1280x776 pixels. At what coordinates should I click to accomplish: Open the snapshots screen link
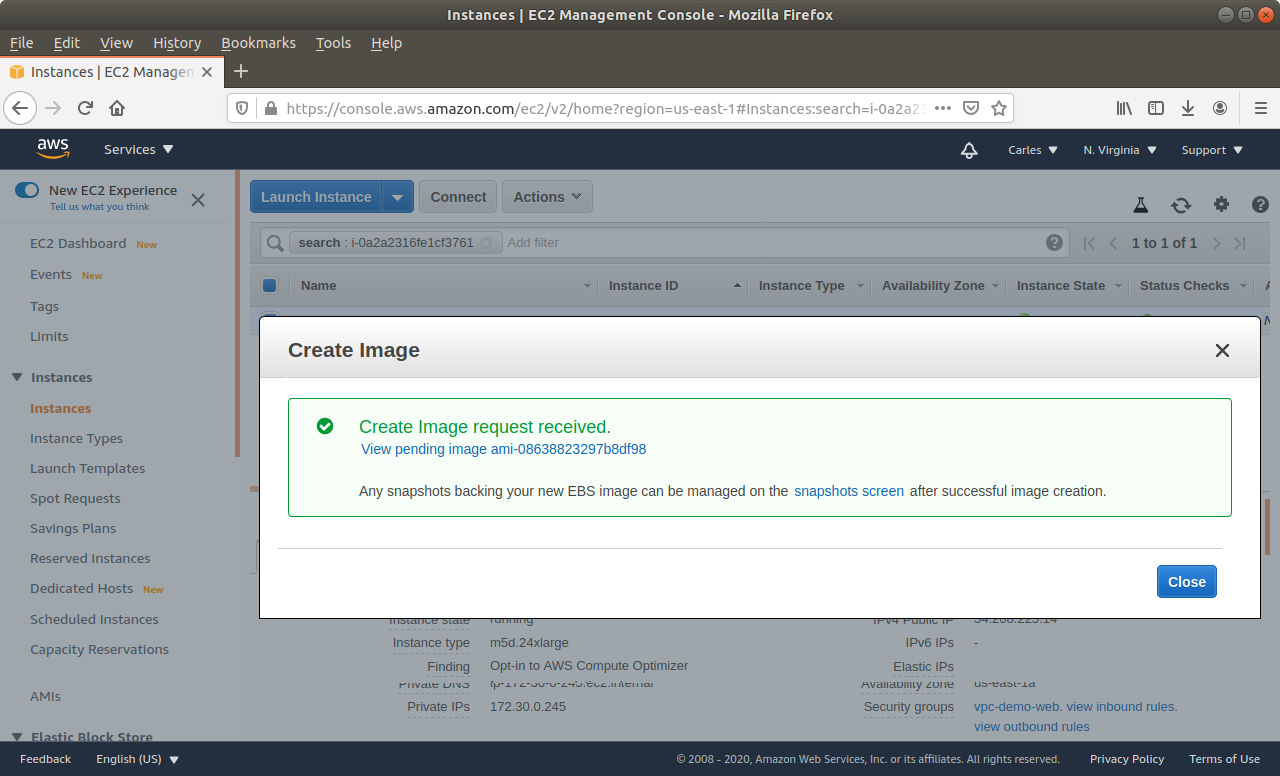pos(849,491)
